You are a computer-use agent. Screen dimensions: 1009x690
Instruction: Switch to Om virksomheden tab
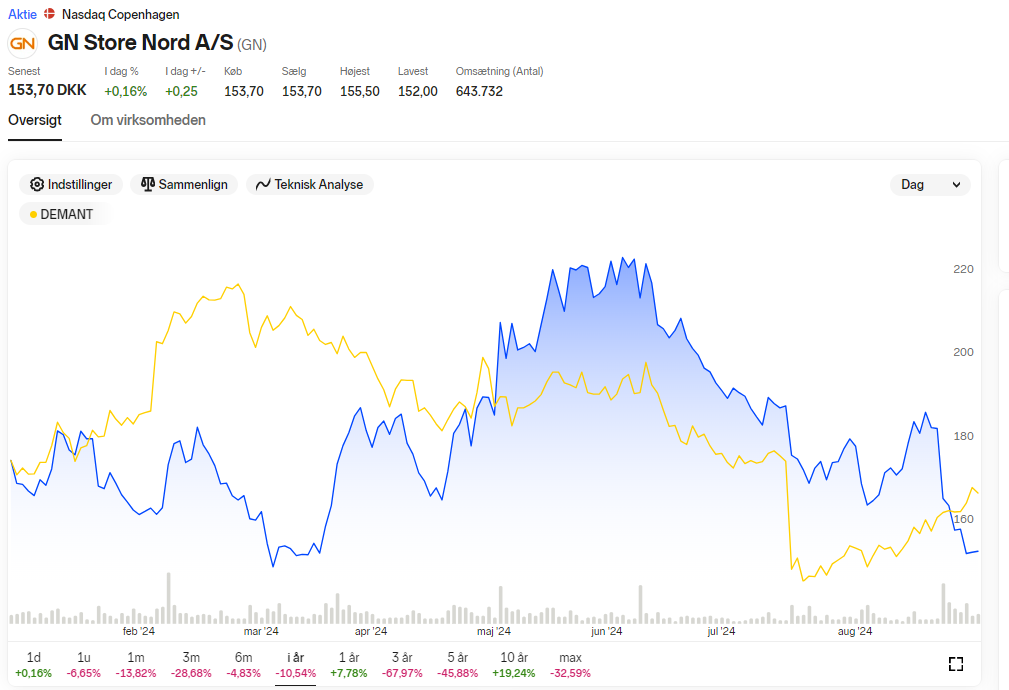pos(148,120)
